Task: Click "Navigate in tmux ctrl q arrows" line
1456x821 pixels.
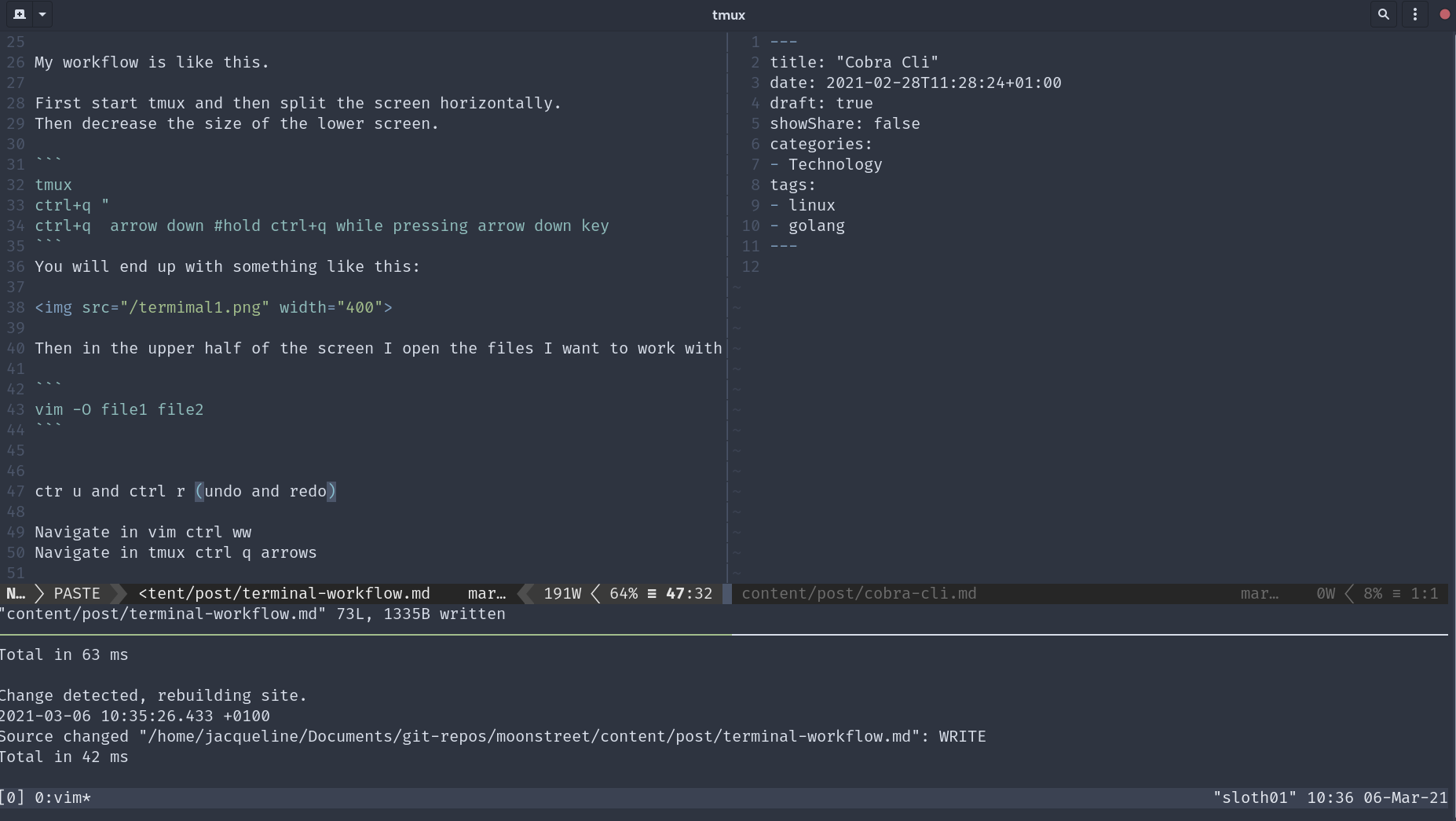Action: pyautogui.click(x=176, y=552)
